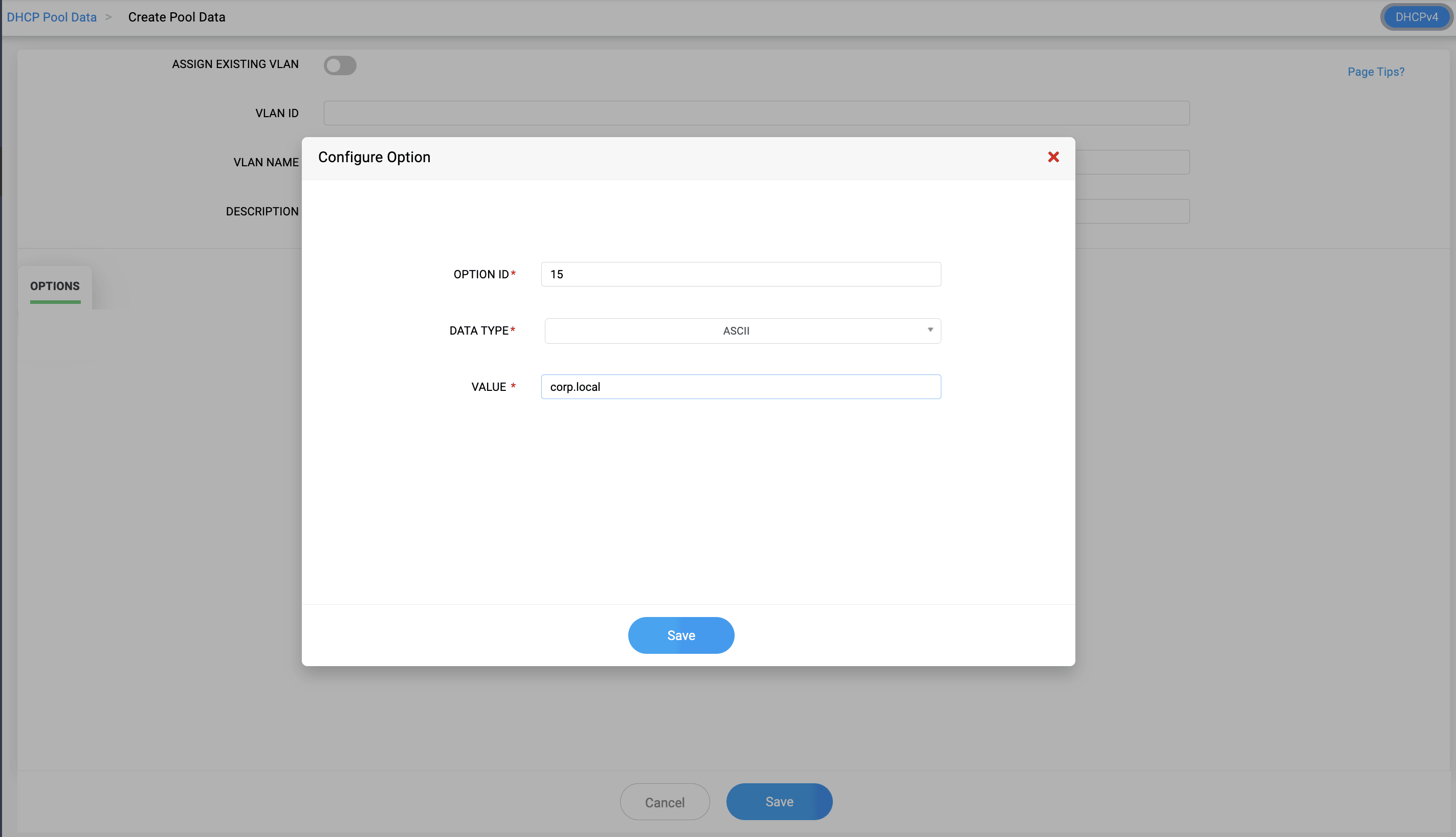Toggle the Assign Existing VLAN switch
Image resolution: width=1456 pixels, height=837 pixels.
[340, 65]
